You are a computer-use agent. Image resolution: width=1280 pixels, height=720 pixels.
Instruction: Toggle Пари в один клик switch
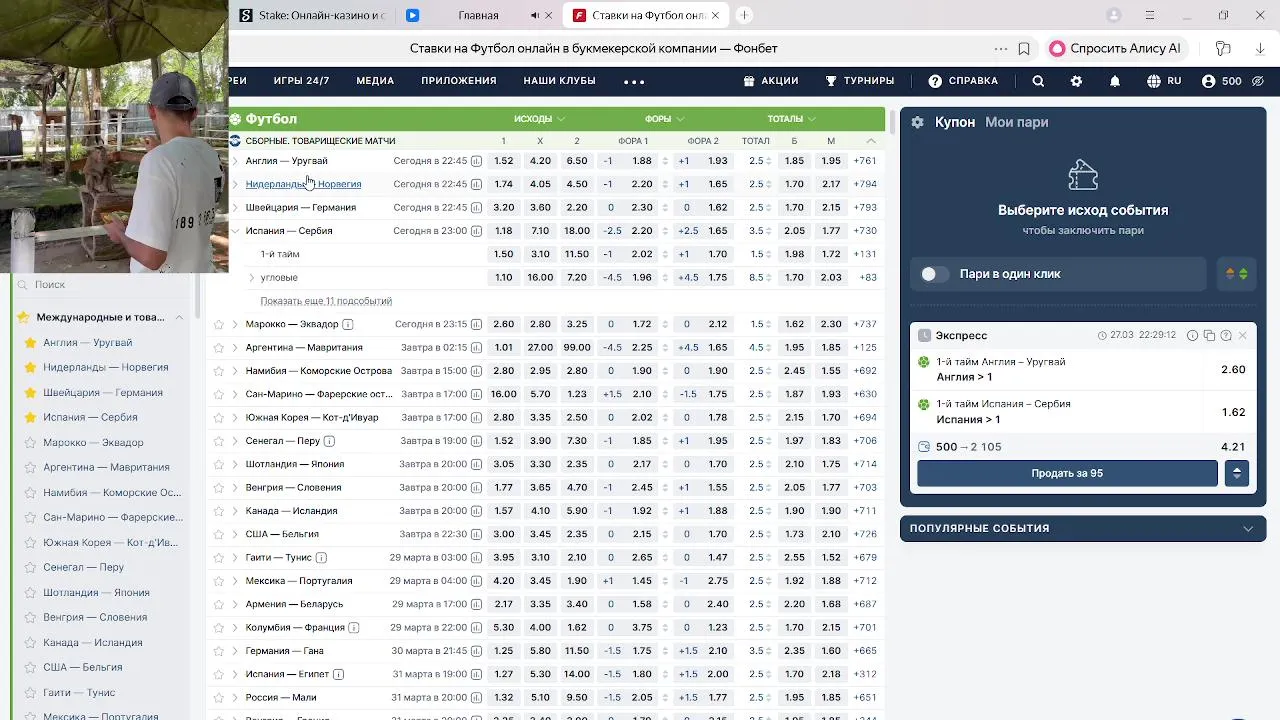[x=934, y=274]
